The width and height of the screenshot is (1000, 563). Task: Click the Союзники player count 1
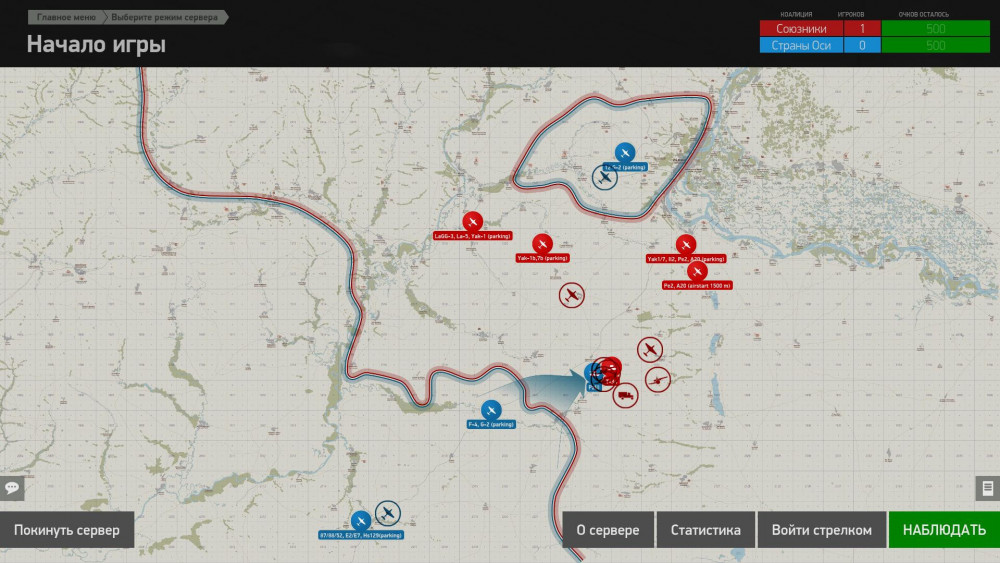click(862, 29)
